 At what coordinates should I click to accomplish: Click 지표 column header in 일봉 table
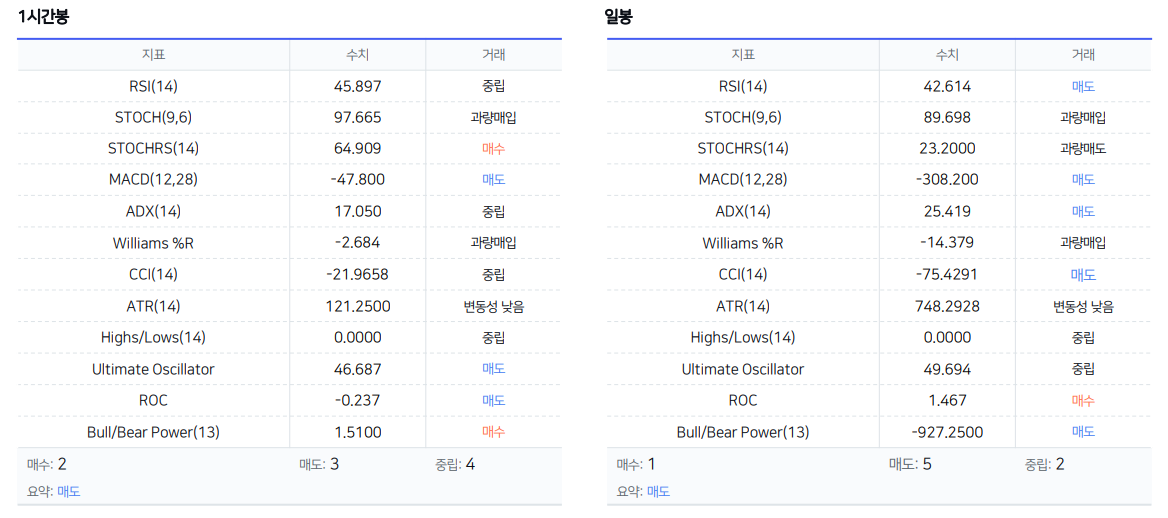(743, 54)
